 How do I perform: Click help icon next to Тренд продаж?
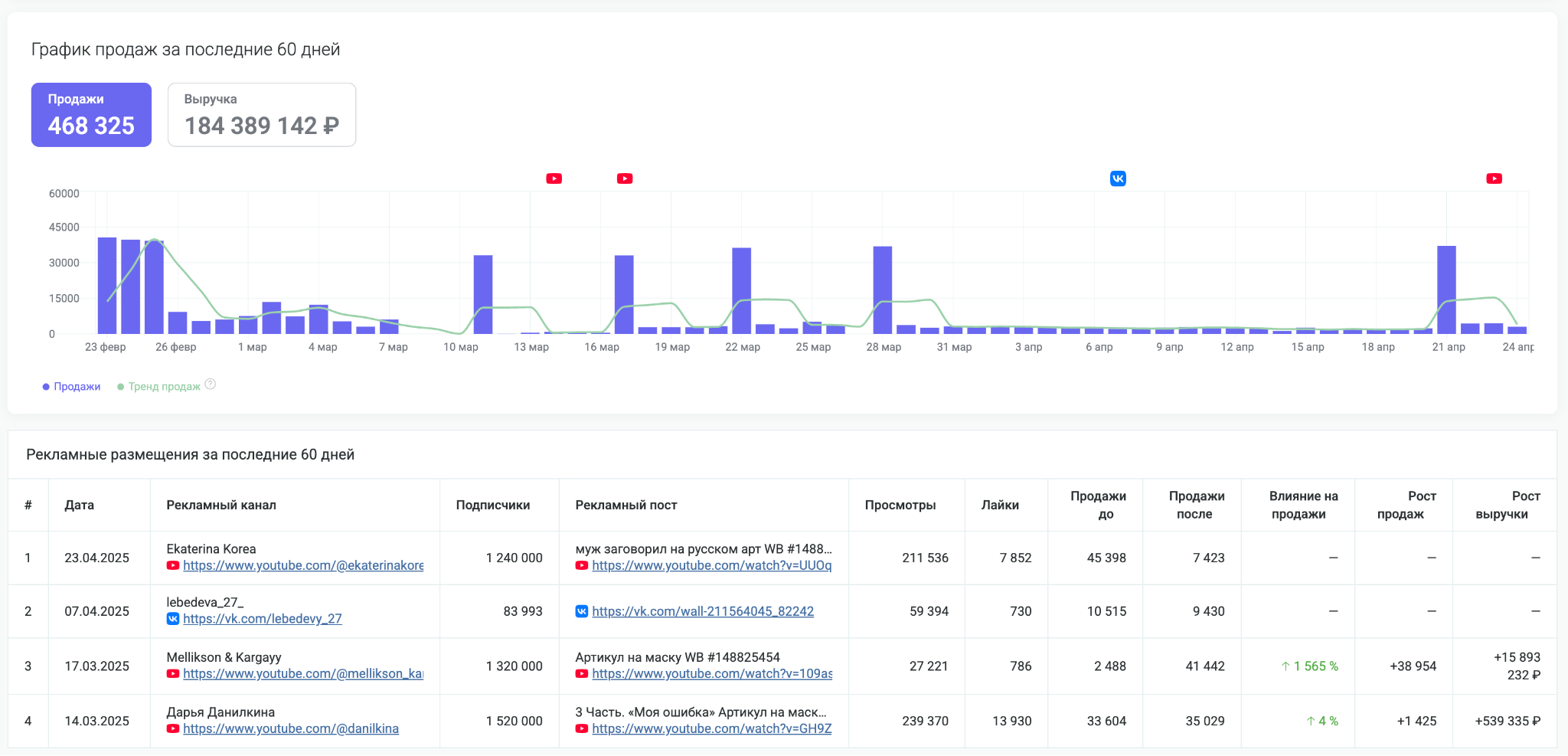click(211, 385)
